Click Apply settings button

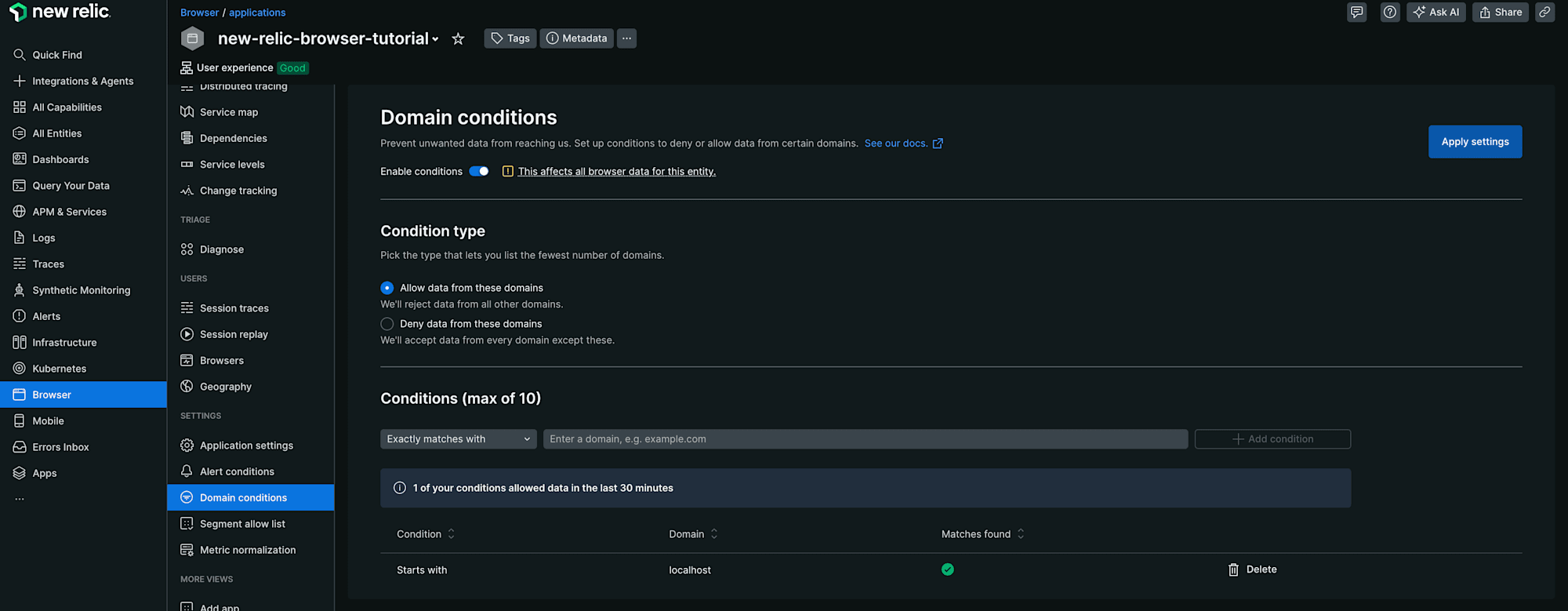tap(1475, 142)
